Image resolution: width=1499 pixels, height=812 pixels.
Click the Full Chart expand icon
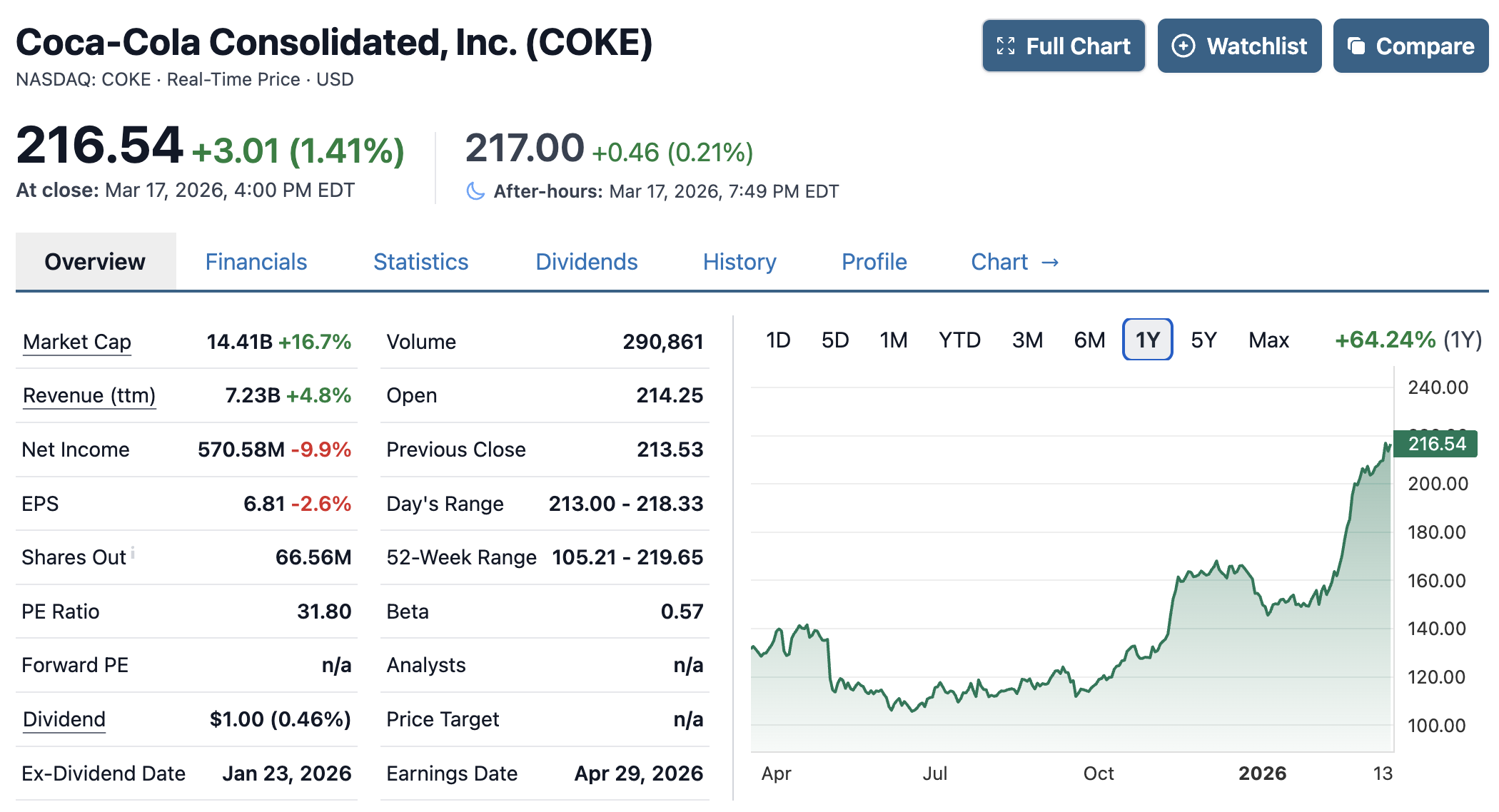point(1006,46)
